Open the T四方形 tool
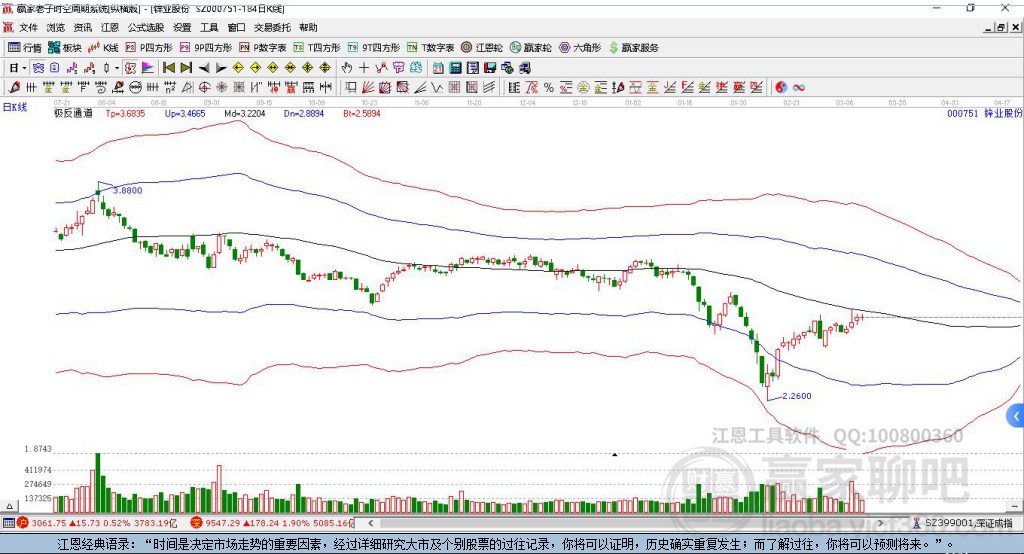Screen dimensions: 1024x554 pos(317,48)
